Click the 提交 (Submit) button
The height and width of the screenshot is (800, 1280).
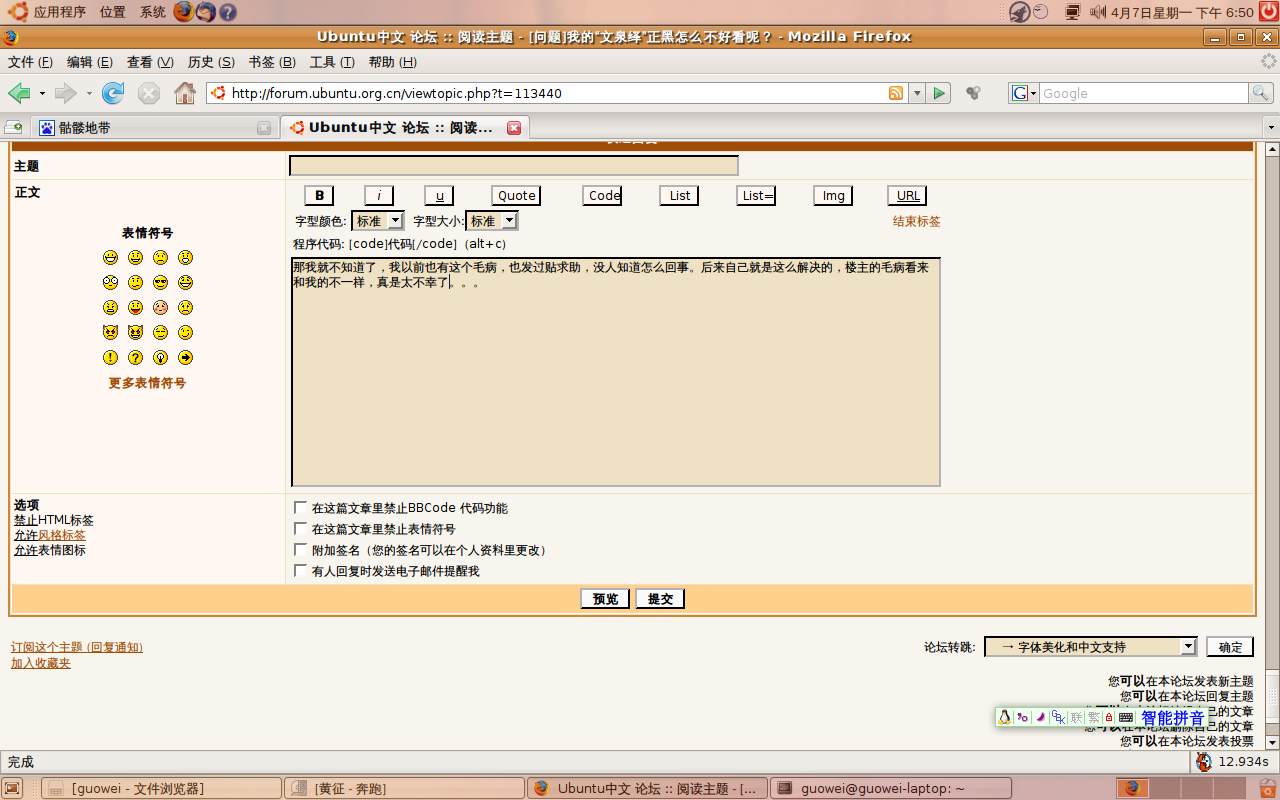pos(660,599)
